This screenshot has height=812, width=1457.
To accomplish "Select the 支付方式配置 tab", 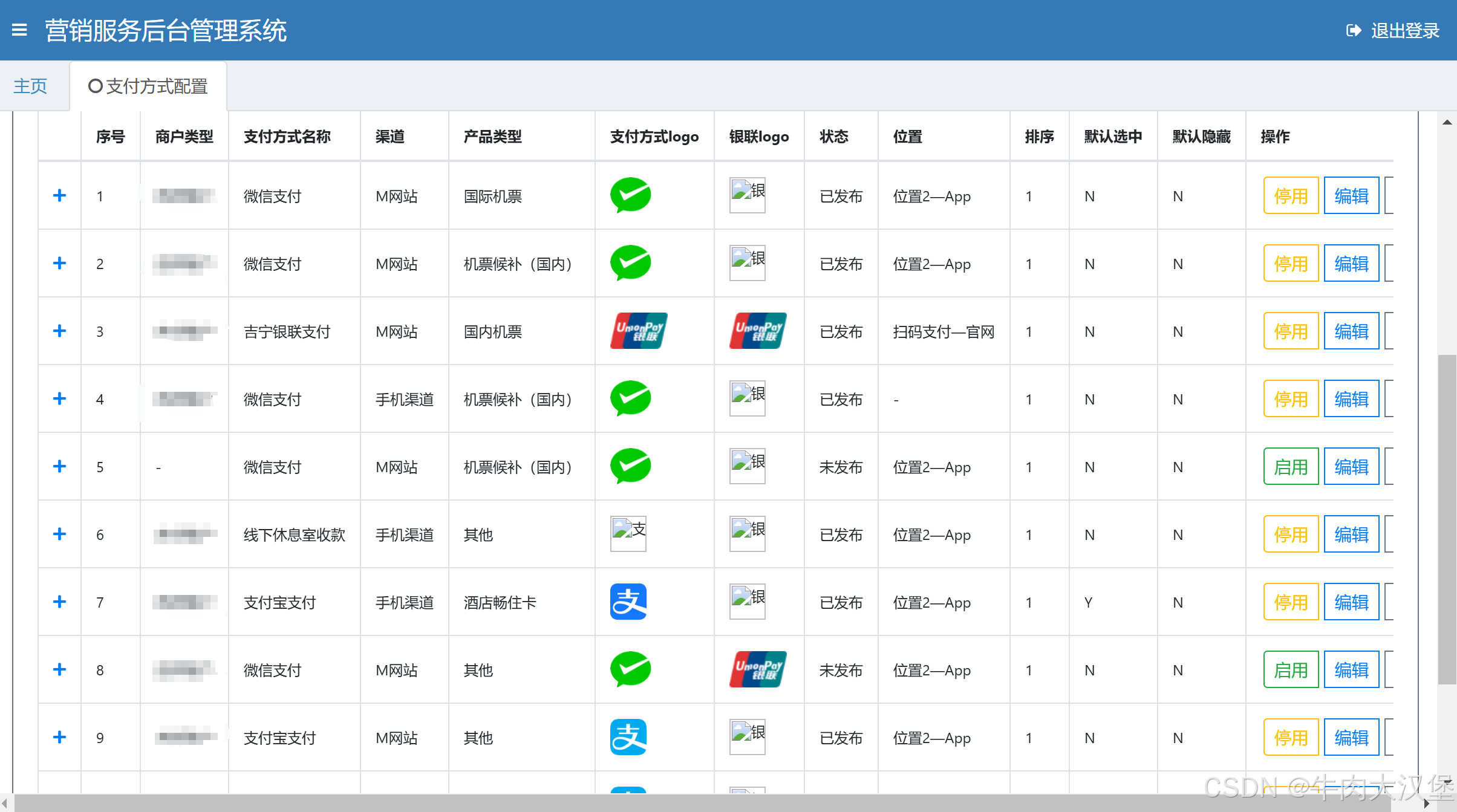I will [149, 86].
